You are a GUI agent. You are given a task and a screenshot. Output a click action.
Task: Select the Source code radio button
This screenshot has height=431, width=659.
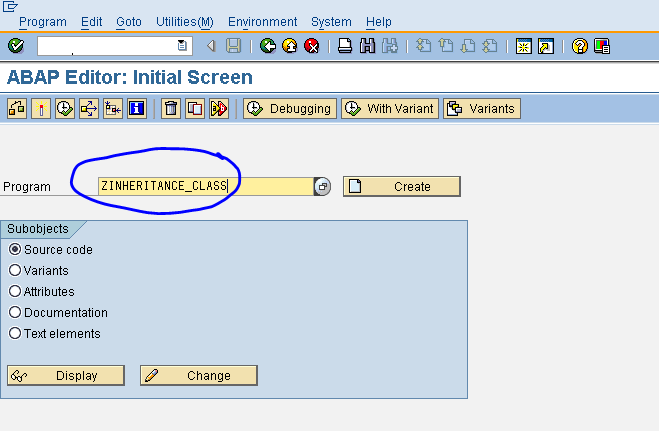point(15,250)
